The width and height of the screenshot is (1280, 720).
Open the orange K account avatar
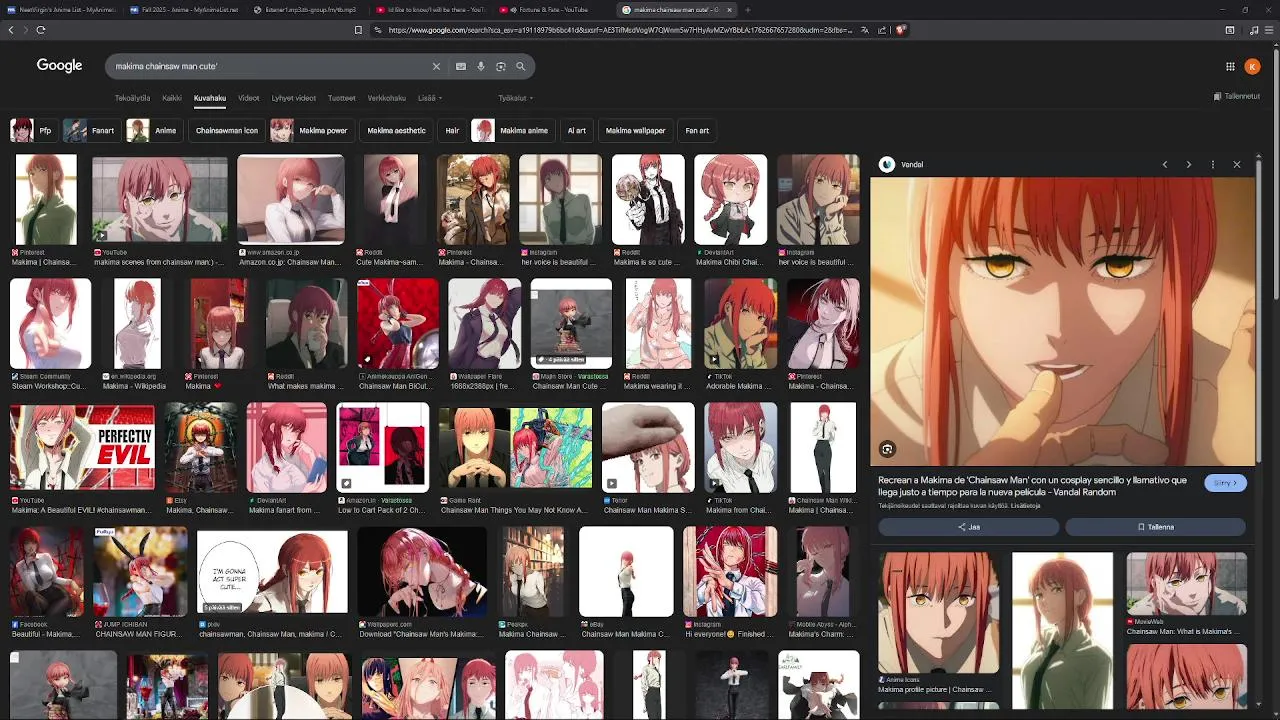click(1252, 66)
